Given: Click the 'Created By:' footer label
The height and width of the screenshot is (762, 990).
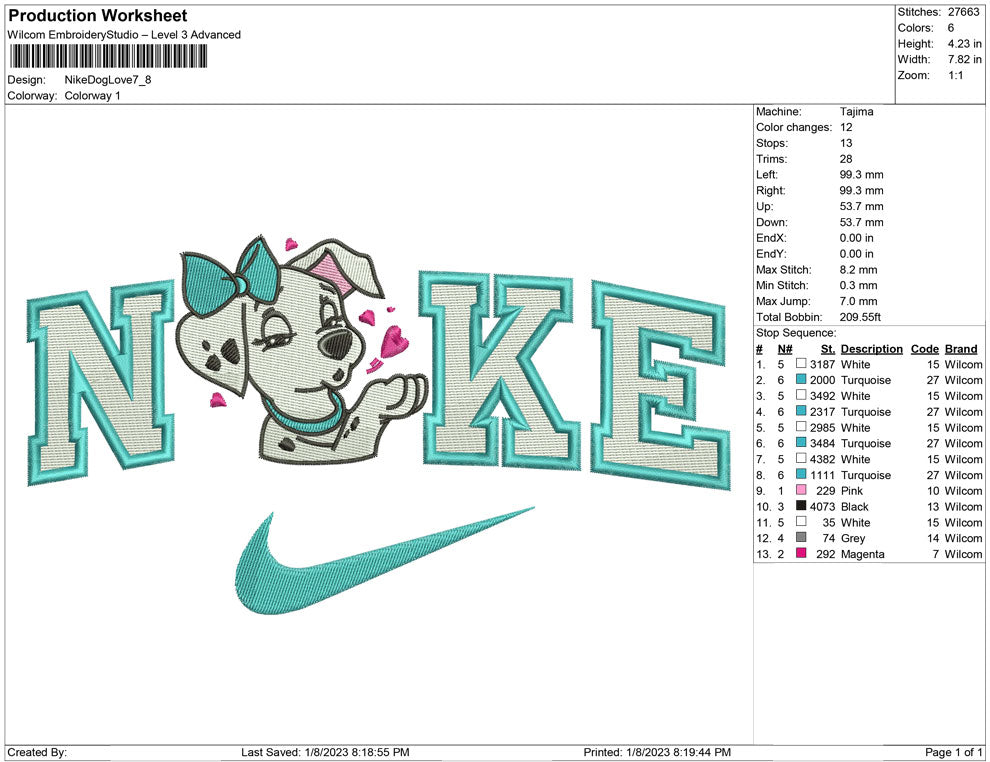Looking at the screenshot, I should pos(37,752).
